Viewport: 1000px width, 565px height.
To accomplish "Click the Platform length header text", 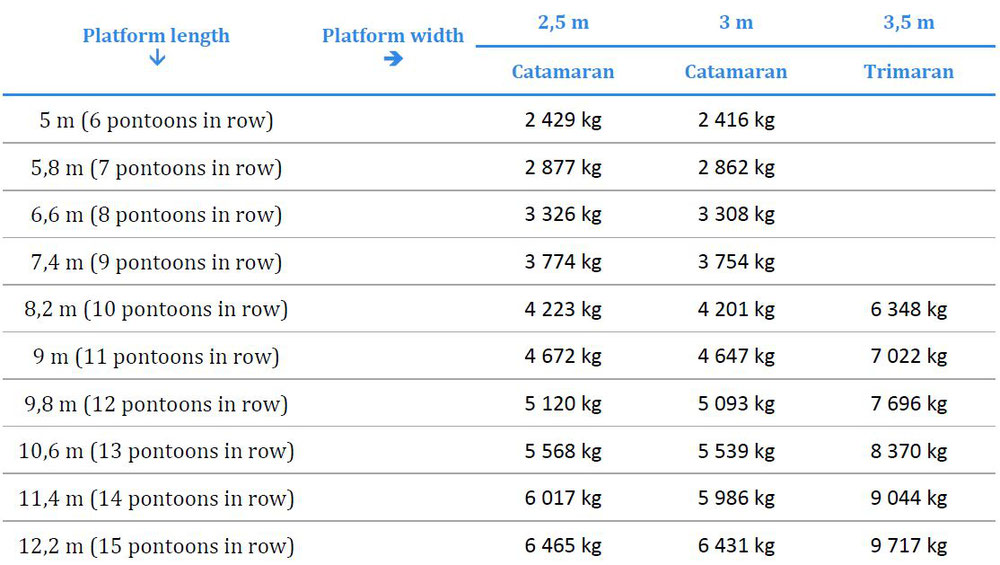I will 156,36.
